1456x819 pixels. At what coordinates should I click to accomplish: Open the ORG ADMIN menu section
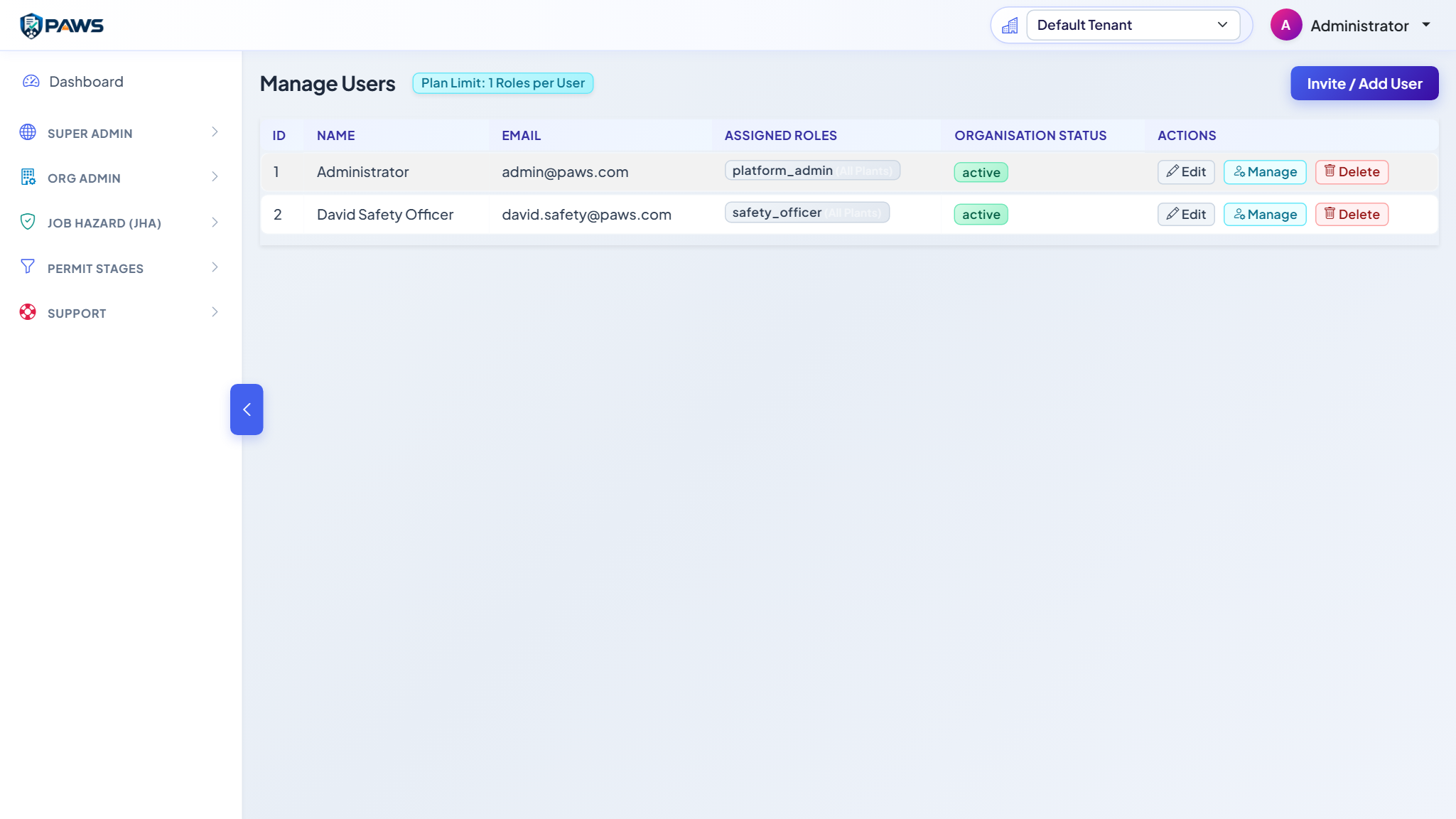pyautogui.click(x=121, y=178)
